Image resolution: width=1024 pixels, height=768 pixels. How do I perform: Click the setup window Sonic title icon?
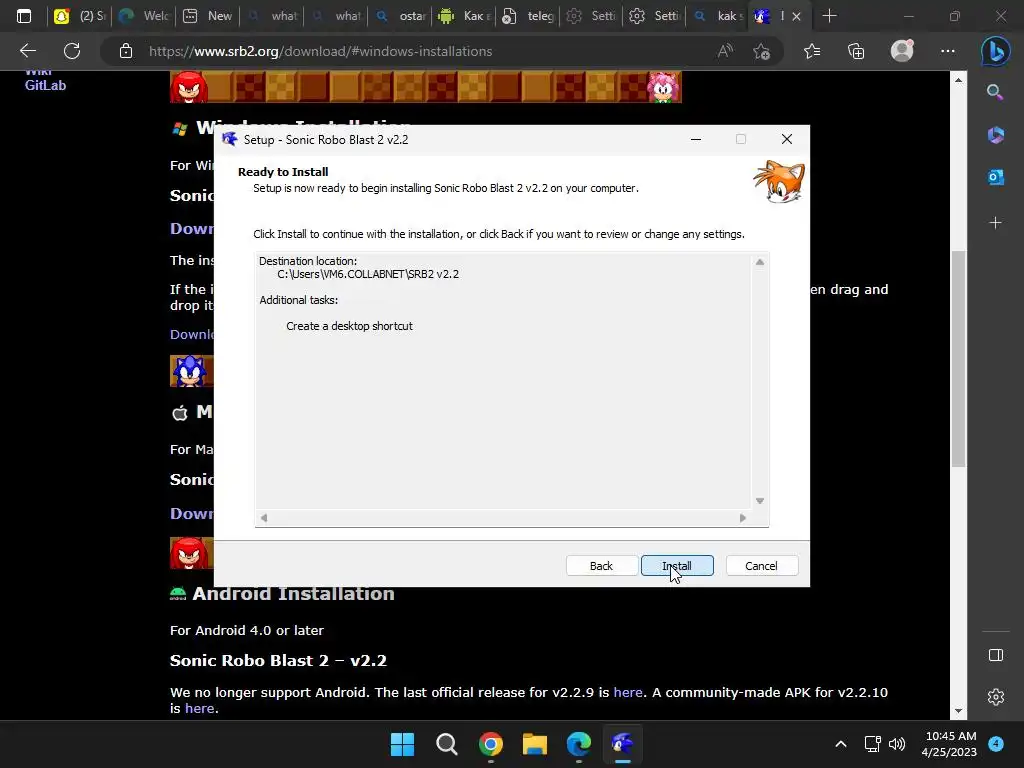tap(229, 139)
